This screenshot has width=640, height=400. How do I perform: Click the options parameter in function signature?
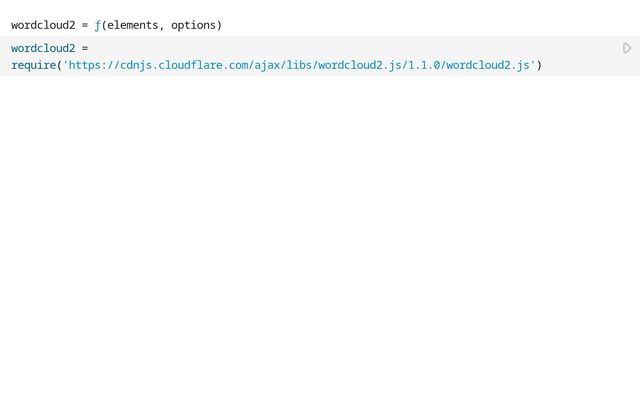(x=193, y=25)
